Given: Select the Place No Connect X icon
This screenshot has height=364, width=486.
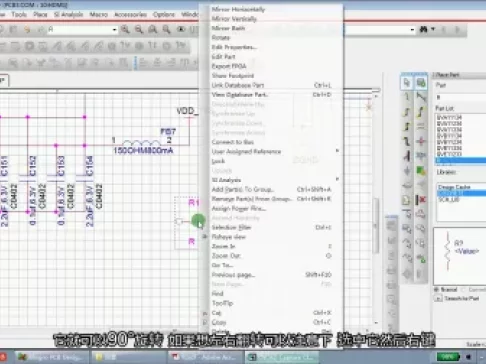Looking at the screenshot, I should (x=421, y=200).
